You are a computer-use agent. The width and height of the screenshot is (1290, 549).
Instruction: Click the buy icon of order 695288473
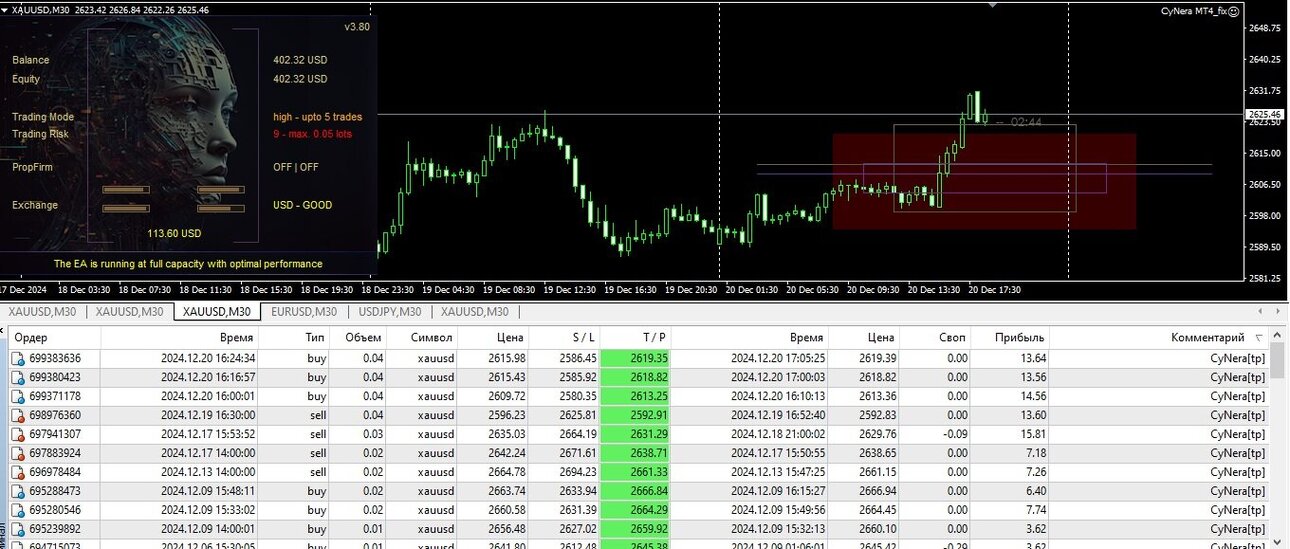pyautogui.click(x=18, y=491)
